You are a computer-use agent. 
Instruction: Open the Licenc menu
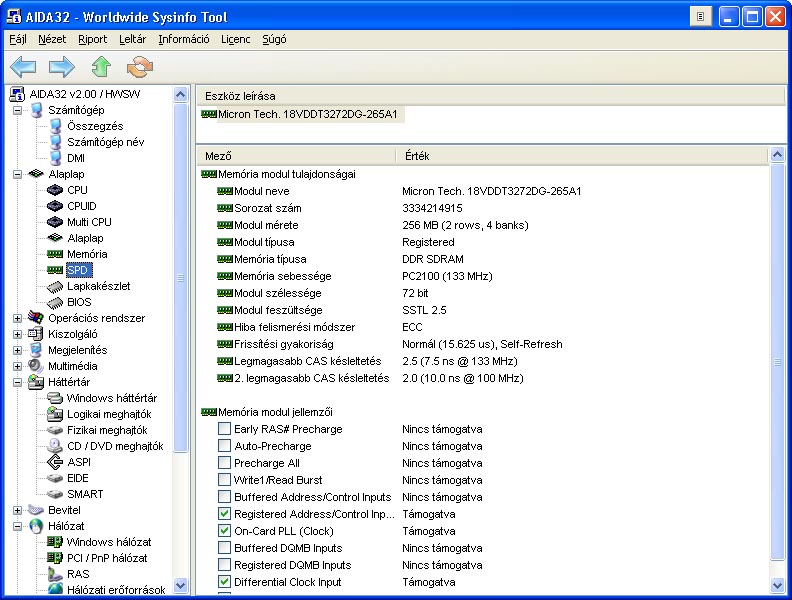coord(235,39)
